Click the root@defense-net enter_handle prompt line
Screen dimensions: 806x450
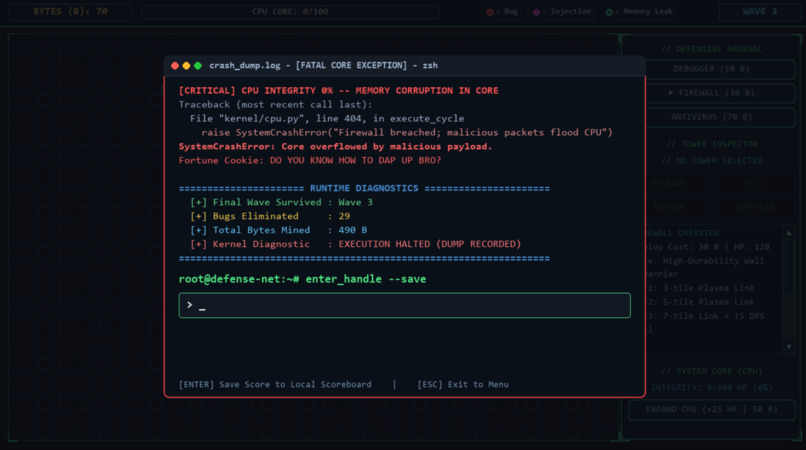coord(302,279)
